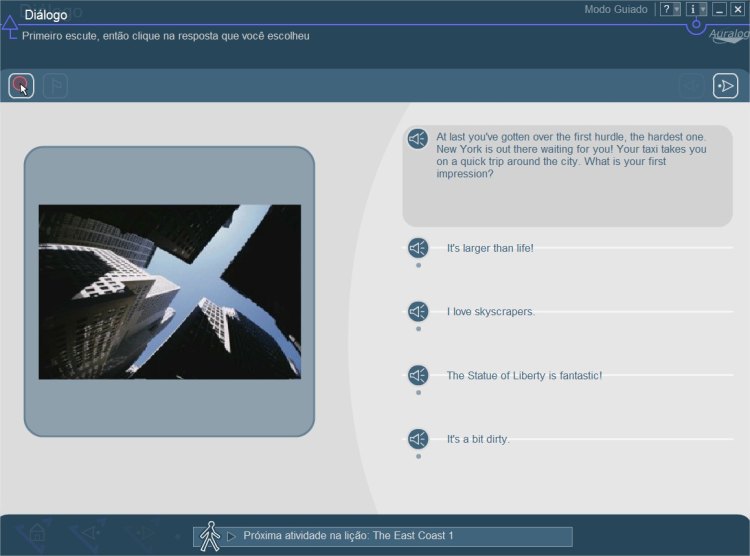
Task: Click the record button in the toolbar
Action: tap(21, 86)
